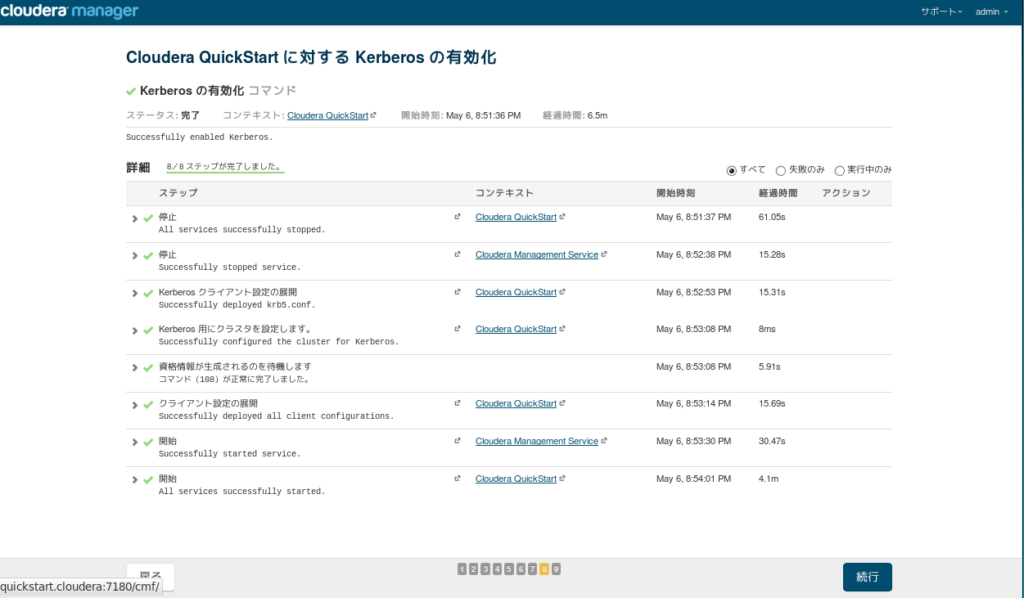Click green check icon next to Kerberos の有効化 heading
Image resolution: width=1024 pixels, height=598 pixels.
131,91
